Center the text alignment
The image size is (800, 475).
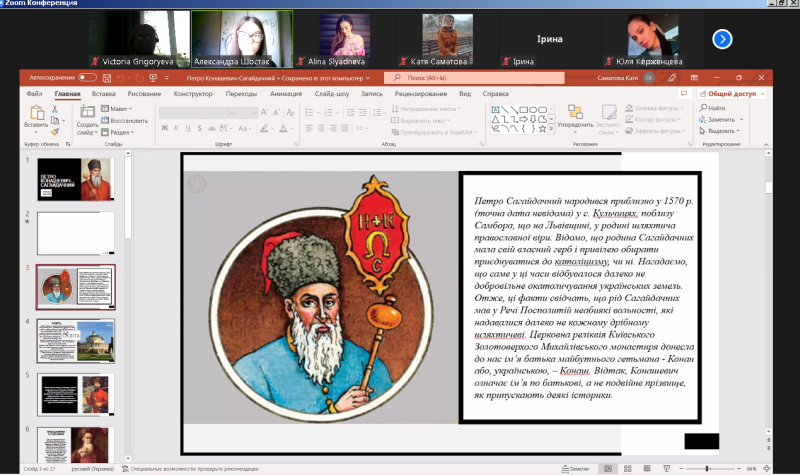click(x=321, y=128)
